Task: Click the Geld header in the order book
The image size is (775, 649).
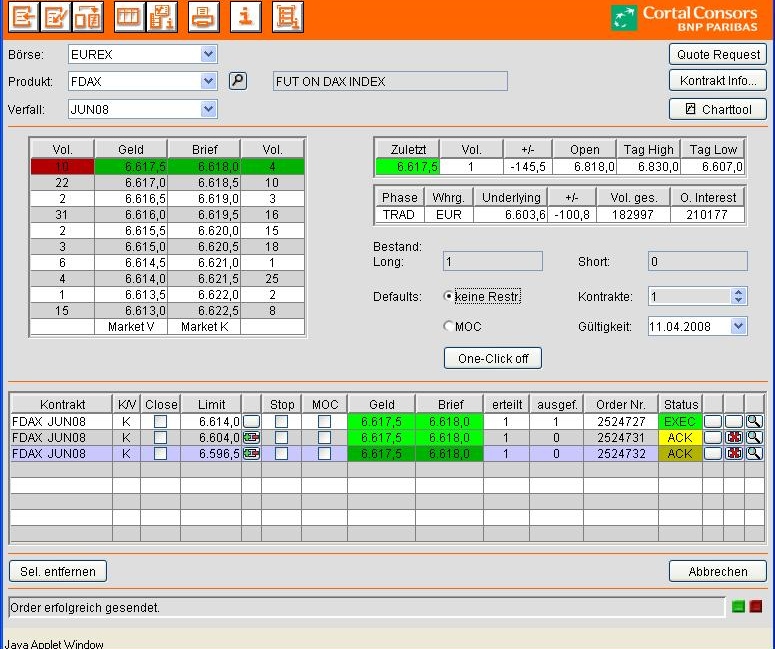Action: point(131,149)
